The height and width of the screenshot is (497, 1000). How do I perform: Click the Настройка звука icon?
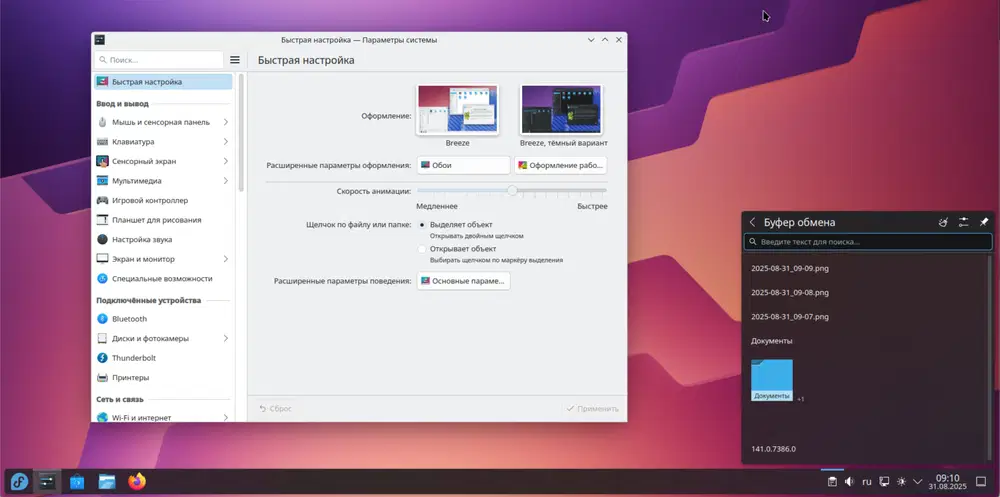102,239
